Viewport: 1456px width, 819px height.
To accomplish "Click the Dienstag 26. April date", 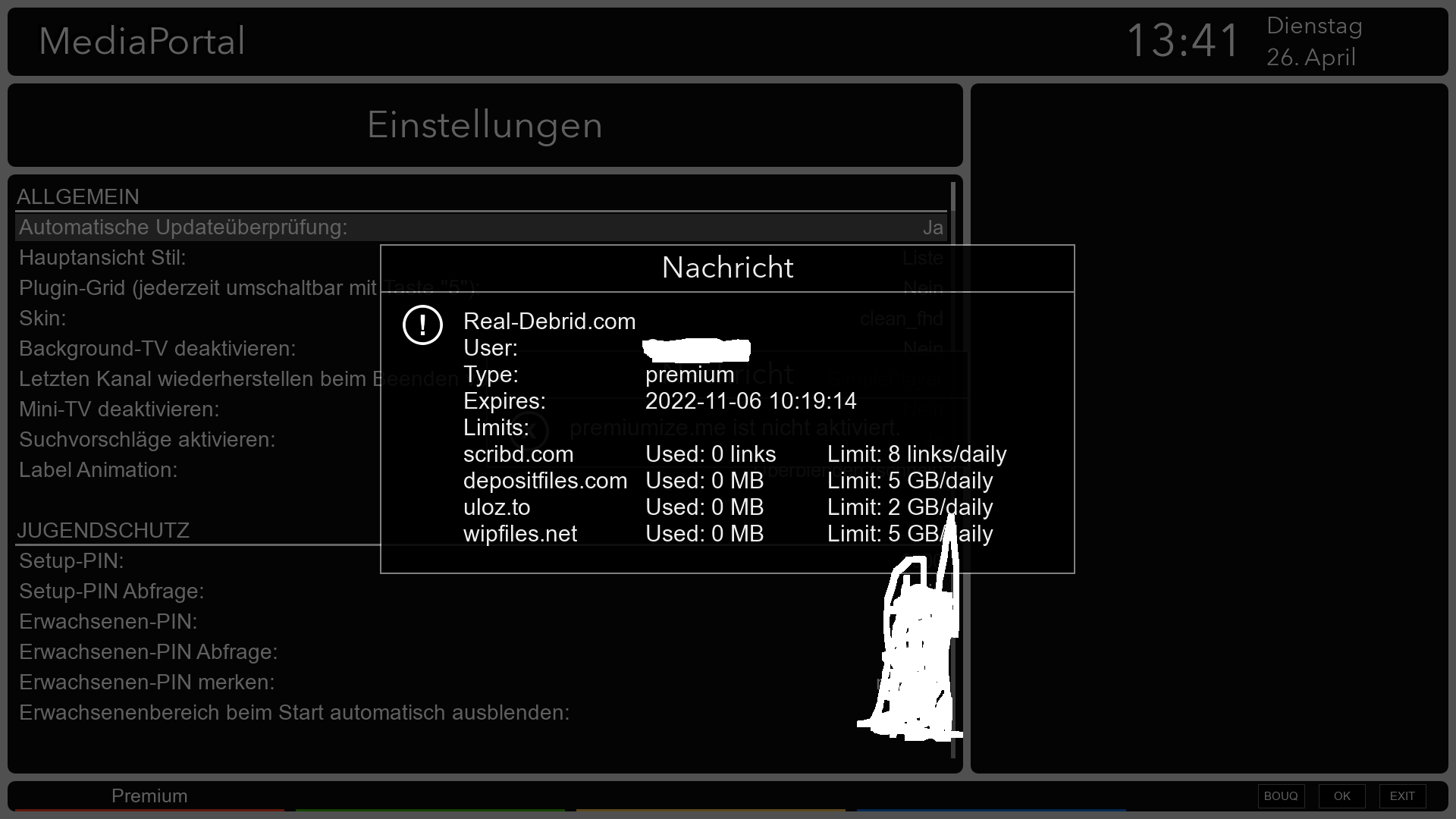I will tap(1314, 42).
